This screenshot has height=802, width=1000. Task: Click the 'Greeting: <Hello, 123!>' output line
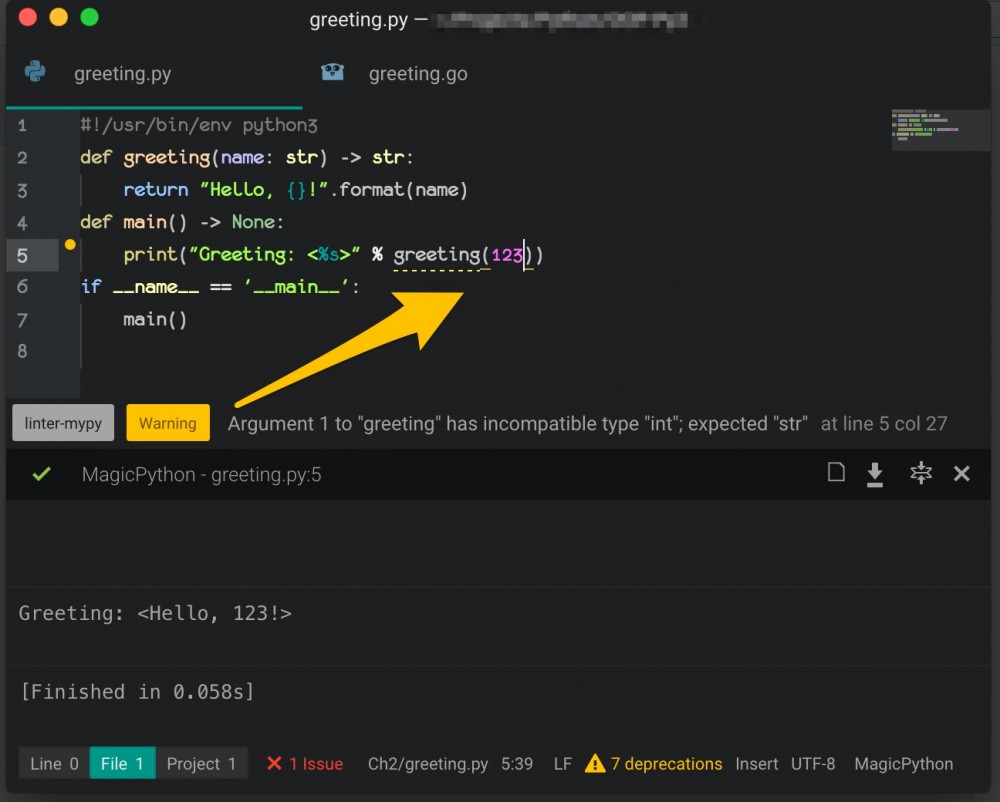(x=155, y=613)
